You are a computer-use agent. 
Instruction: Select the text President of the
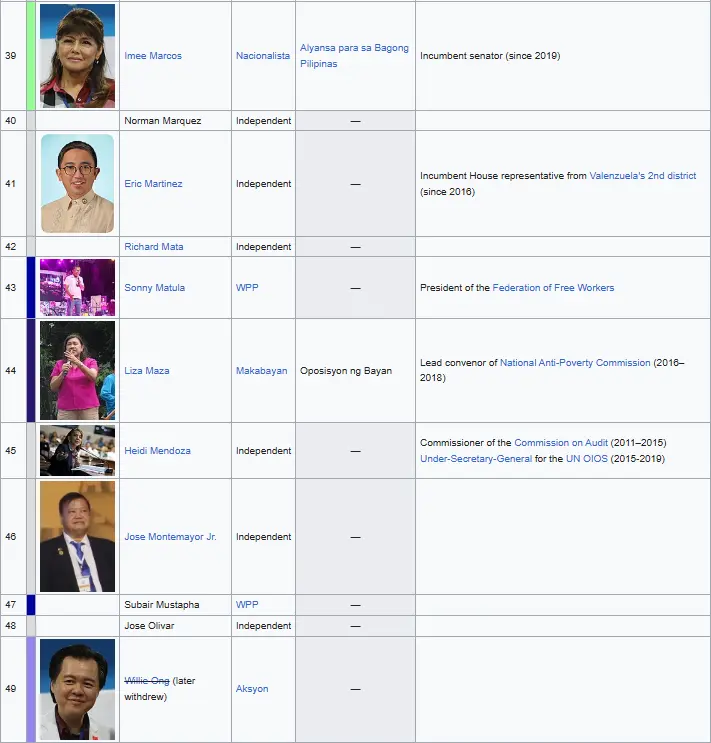tap(455, 288)
